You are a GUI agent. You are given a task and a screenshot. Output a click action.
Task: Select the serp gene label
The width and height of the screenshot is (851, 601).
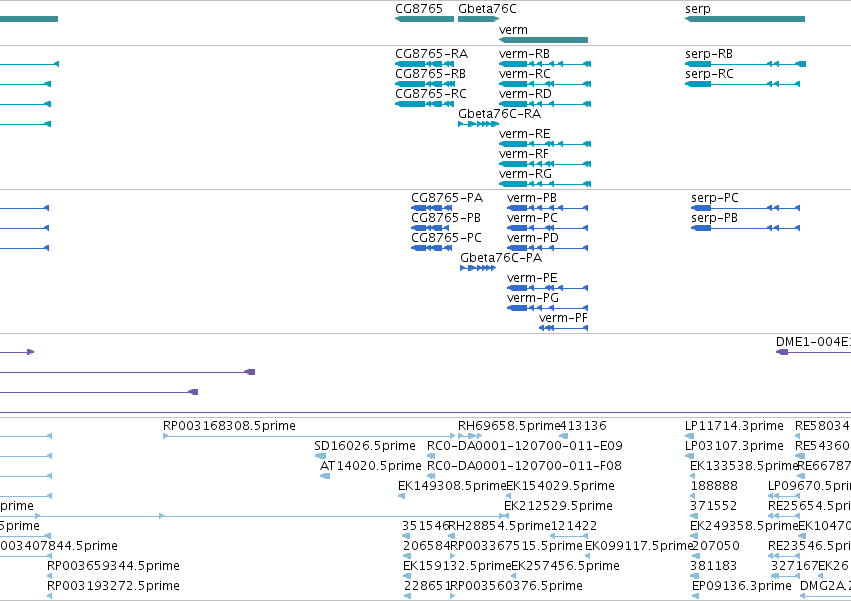[x=697, y=9]
